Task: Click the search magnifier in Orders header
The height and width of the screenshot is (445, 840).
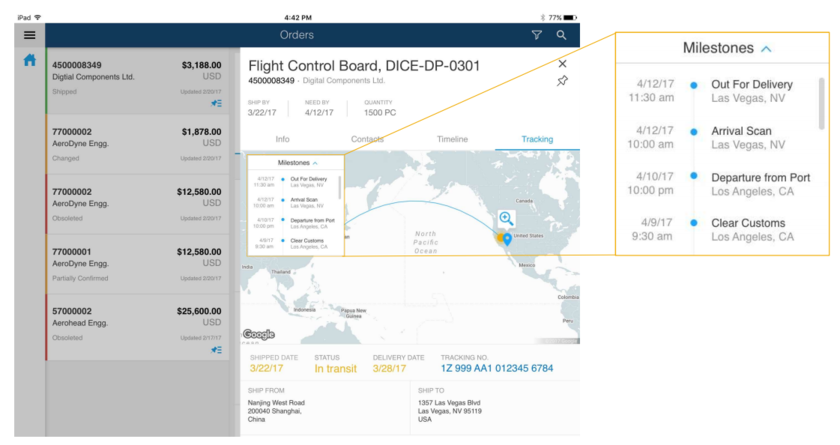Action: click(x=562, y=35)
